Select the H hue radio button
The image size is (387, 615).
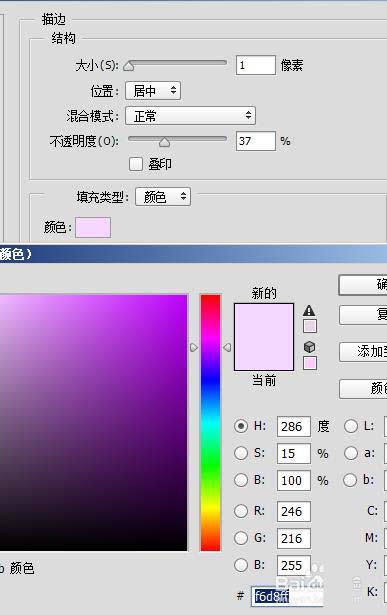[241, 426]
